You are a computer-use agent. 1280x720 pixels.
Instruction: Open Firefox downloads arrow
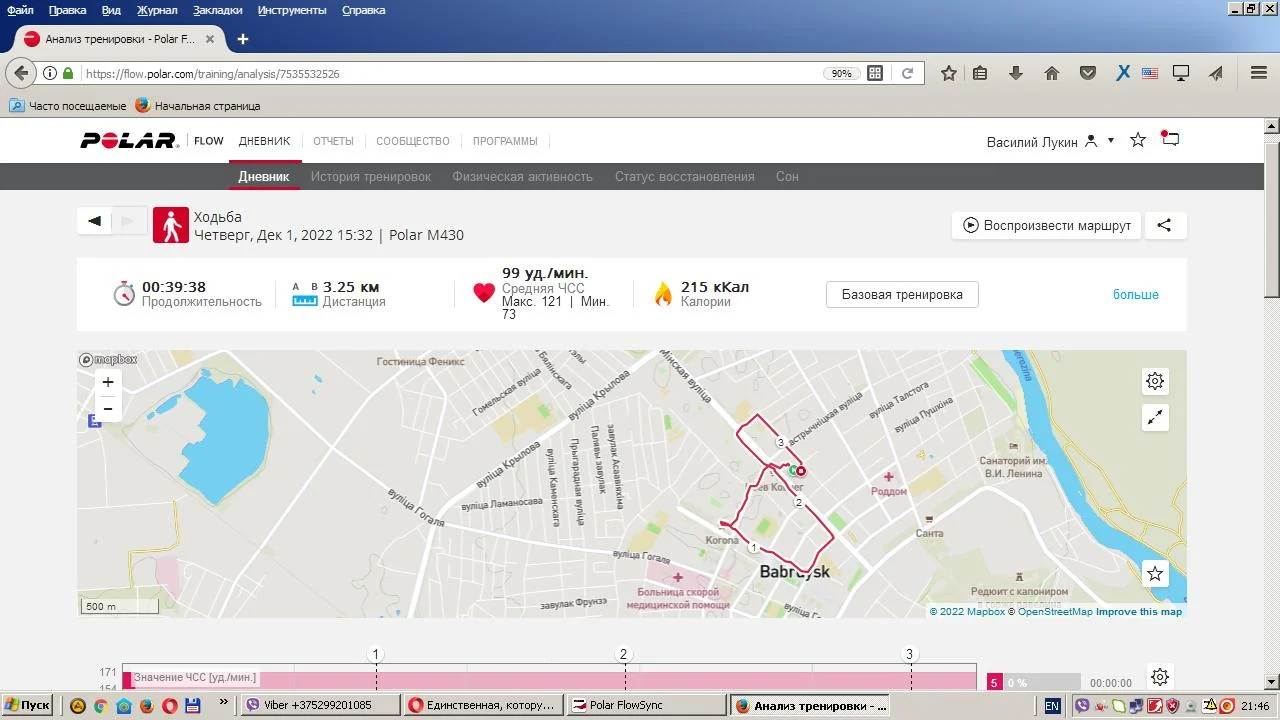[1016, 73]
